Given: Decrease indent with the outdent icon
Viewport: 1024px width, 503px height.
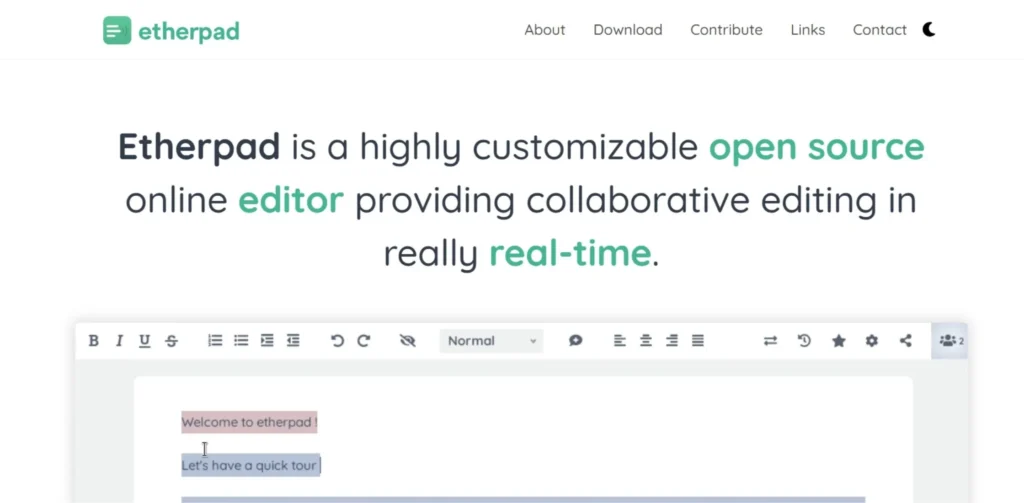Looking at the screenshot, I should (x=293, y=340).
